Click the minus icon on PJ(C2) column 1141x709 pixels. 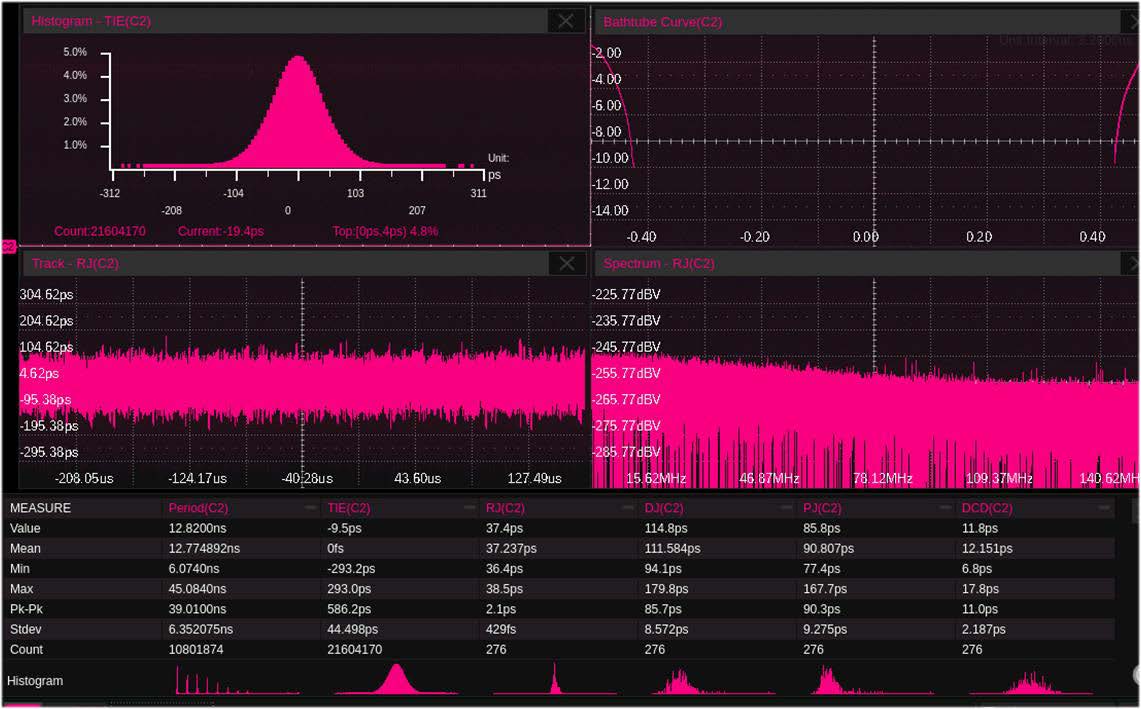point(944,508)
